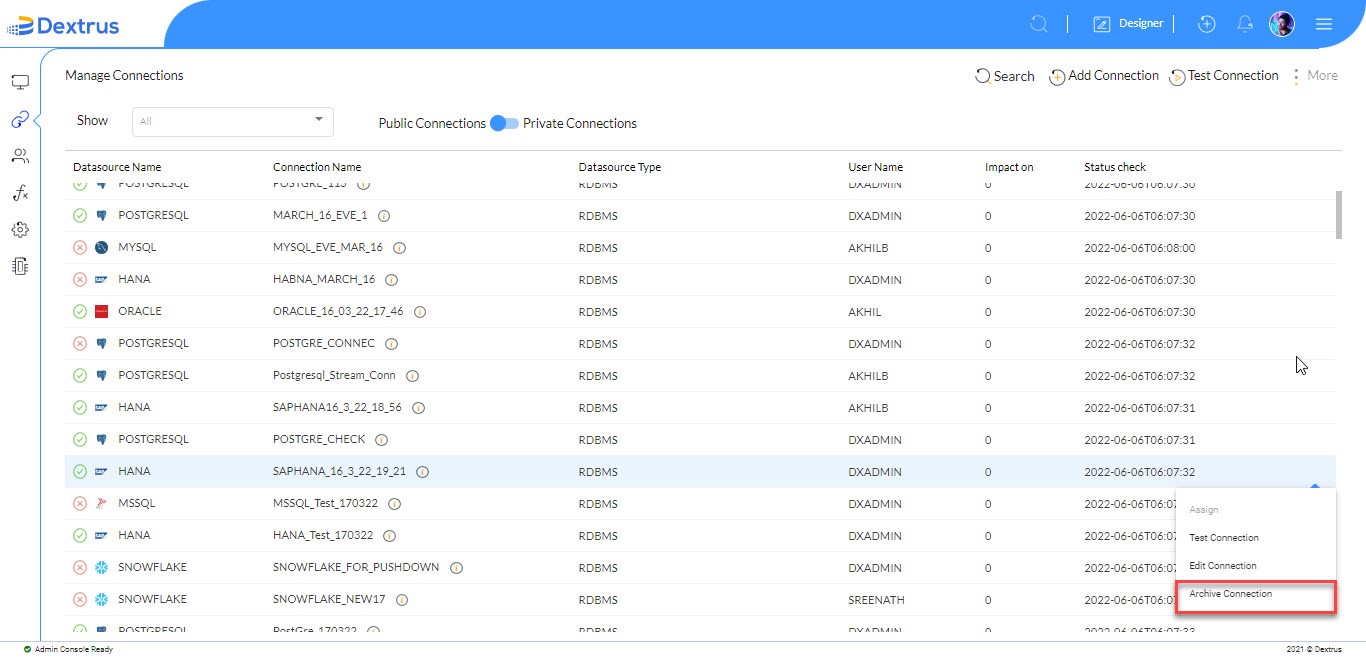Click red failed status of MYSQL_EVE_MAR_16 row
The height and width of the screenshot is (657, 1366).
(80, 248)
